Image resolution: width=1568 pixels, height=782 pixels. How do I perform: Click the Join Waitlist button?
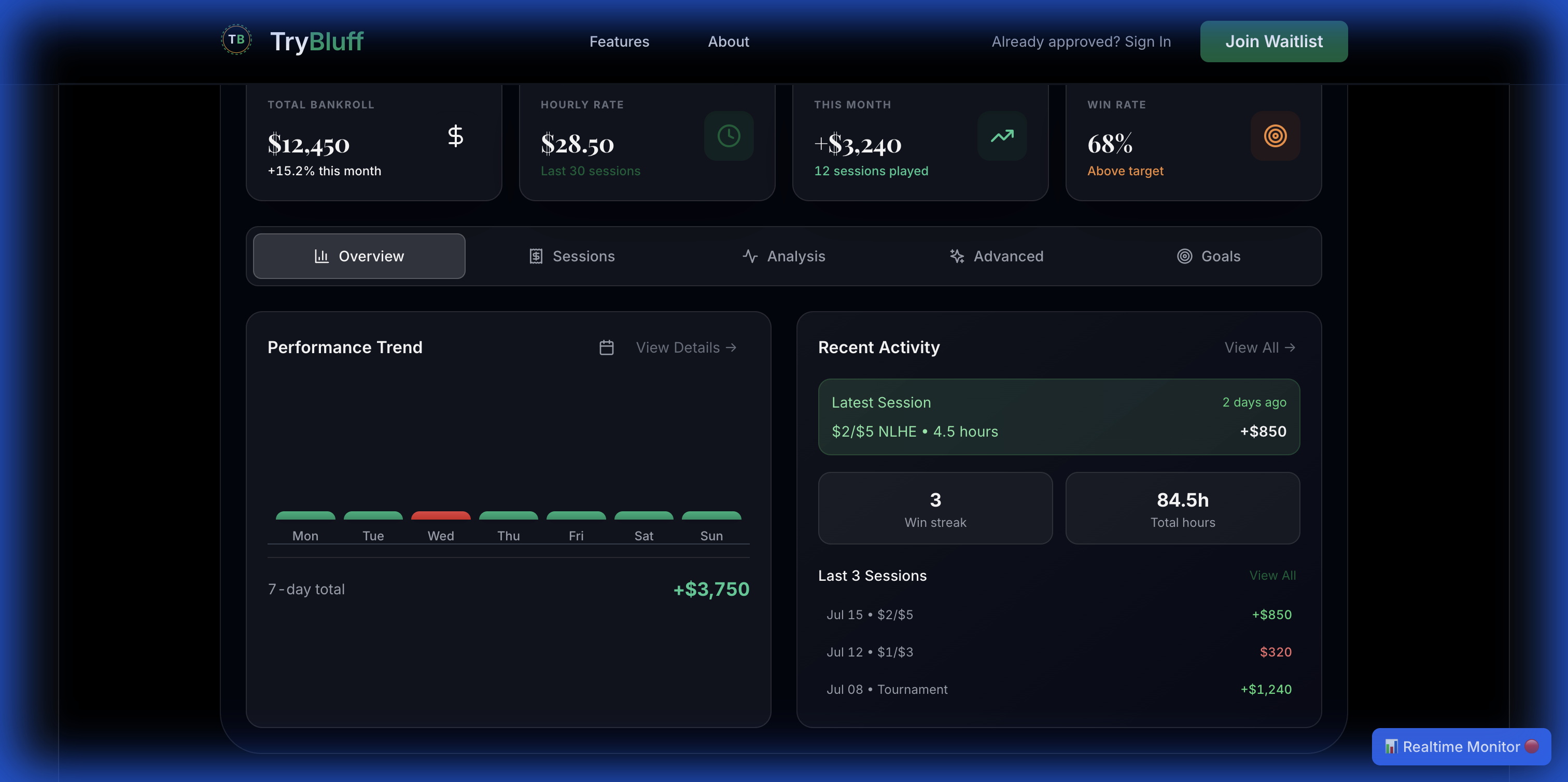(1274, 41)
